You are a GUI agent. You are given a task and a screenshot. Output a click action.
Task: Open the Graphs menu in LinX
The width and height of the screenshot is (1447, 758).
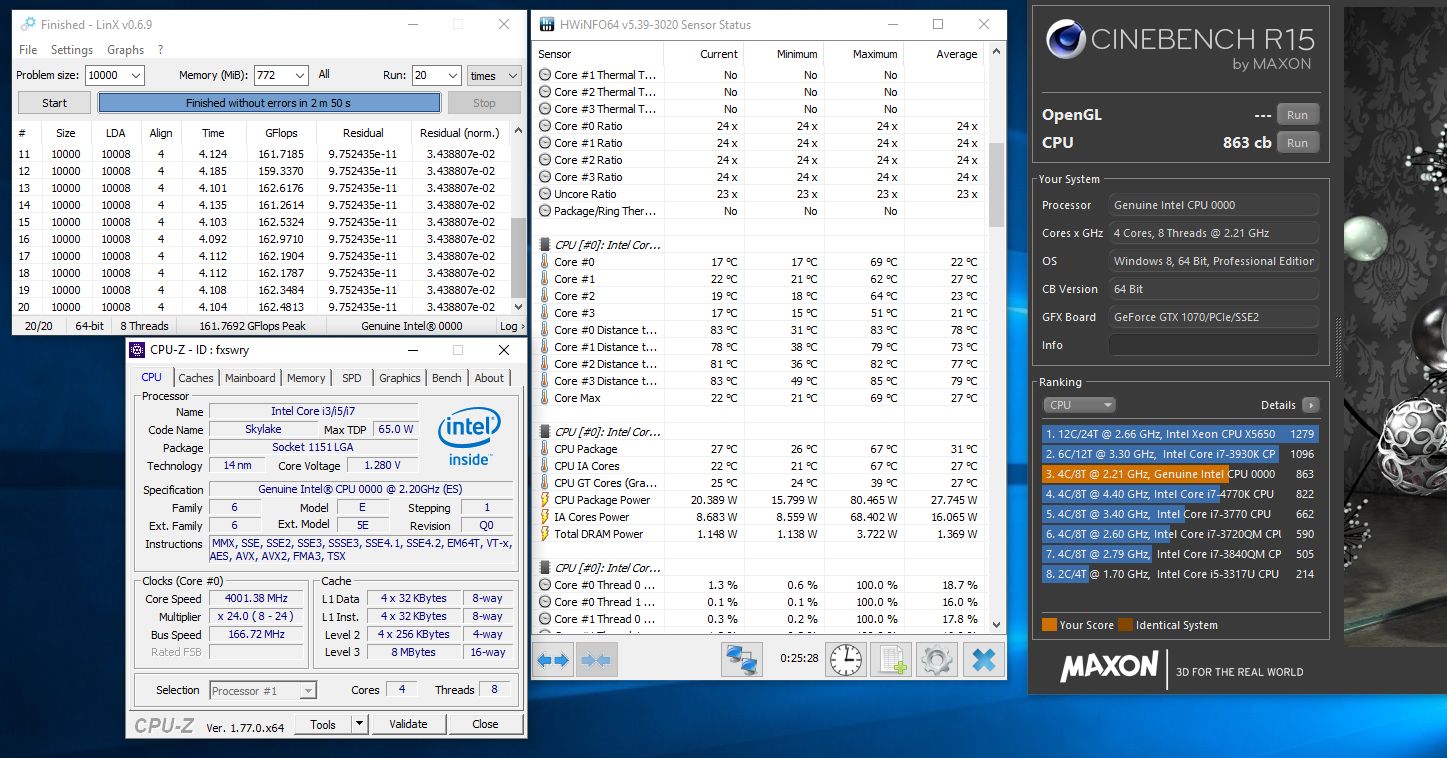(126, 50)
